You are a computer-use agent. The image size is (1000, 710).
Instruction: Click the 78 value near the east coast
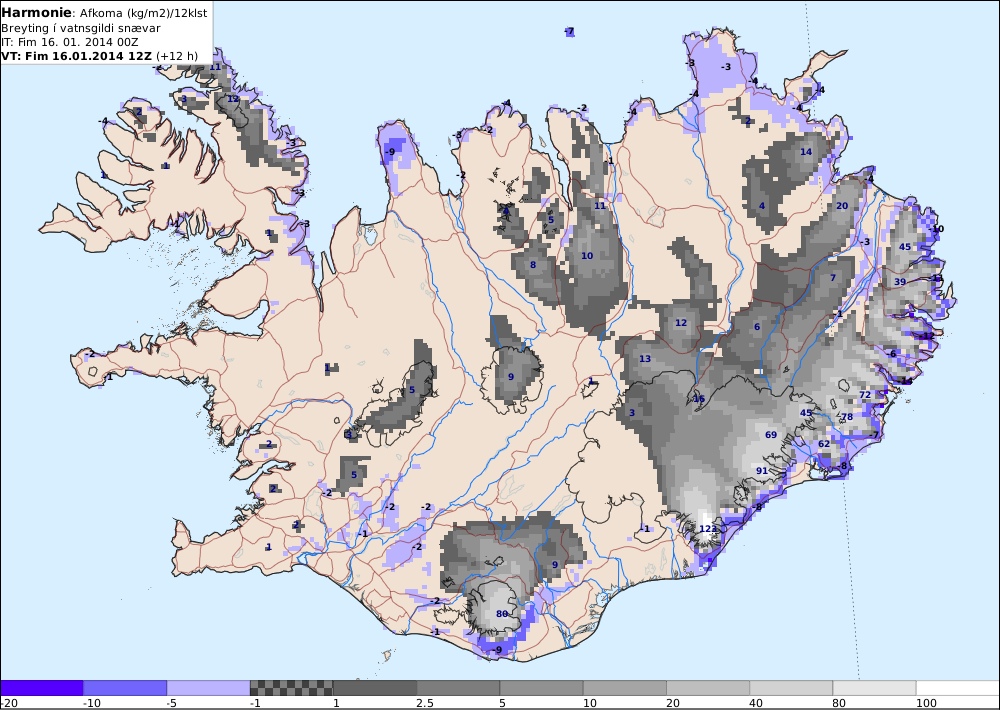coord(847,417)
